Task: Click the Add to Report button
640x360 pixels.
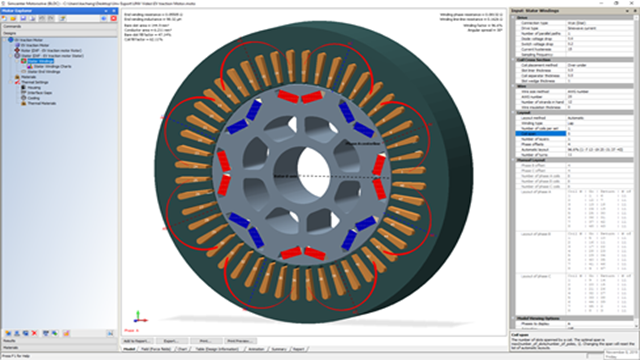Action: click(x=137, y=341)
